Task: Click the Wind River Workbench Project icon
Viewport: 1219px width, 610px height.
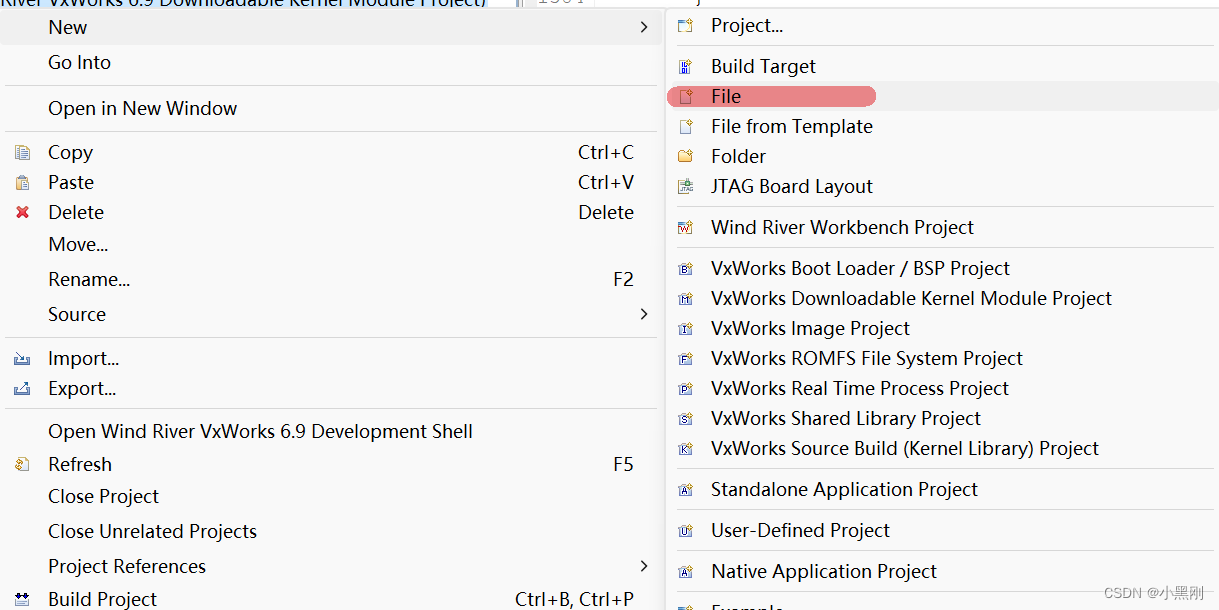Action: 685,228
